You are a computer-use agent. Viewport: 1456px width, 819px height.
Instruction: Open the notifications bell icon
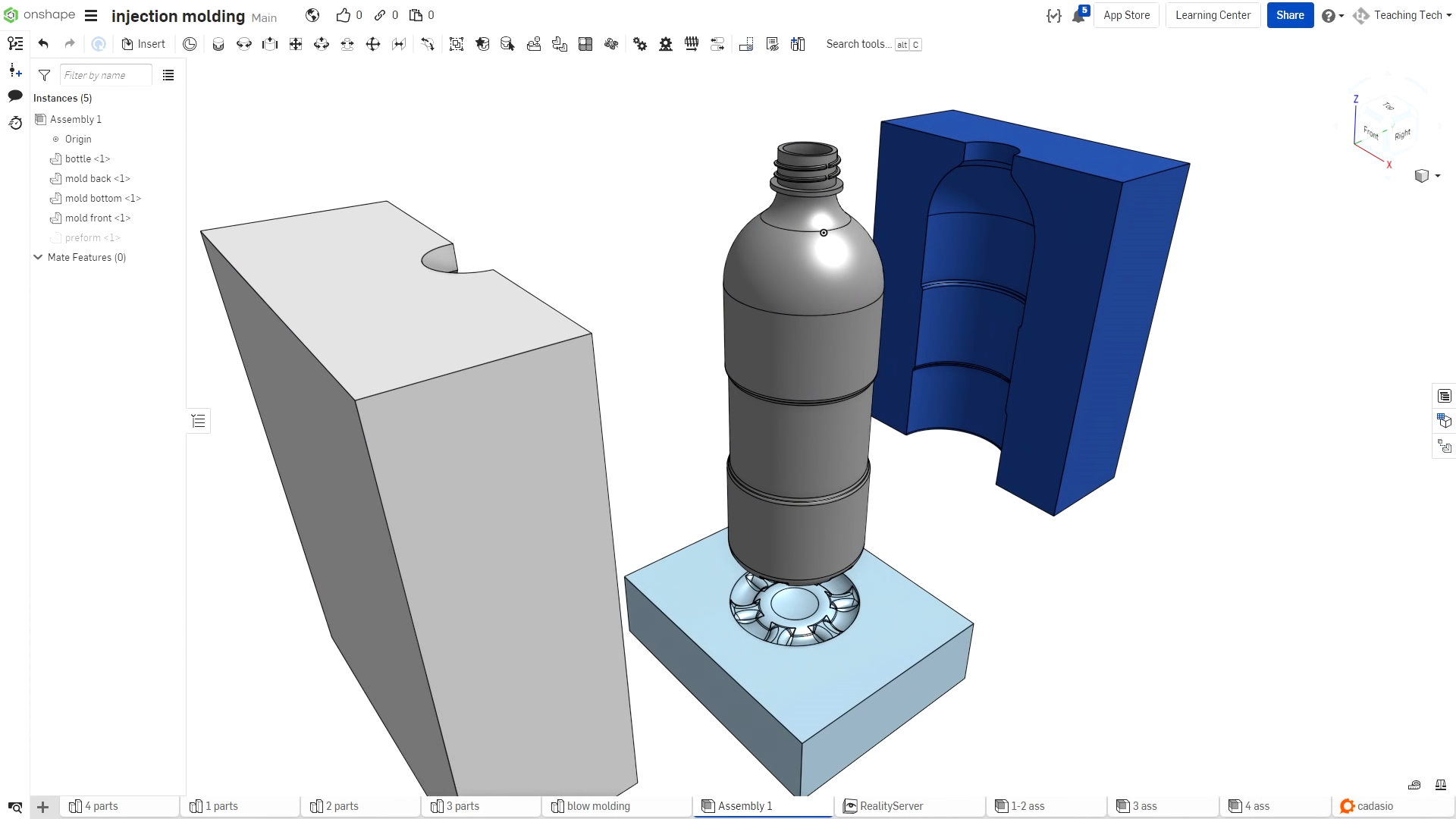[1078, 16]
